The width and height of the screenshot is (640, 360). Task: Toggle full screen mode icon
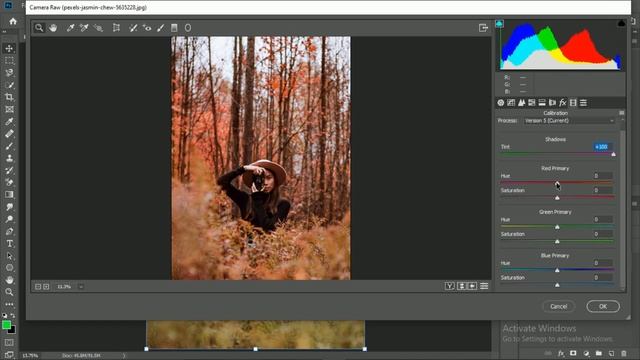pyautogui.click(x=483, y=28)
